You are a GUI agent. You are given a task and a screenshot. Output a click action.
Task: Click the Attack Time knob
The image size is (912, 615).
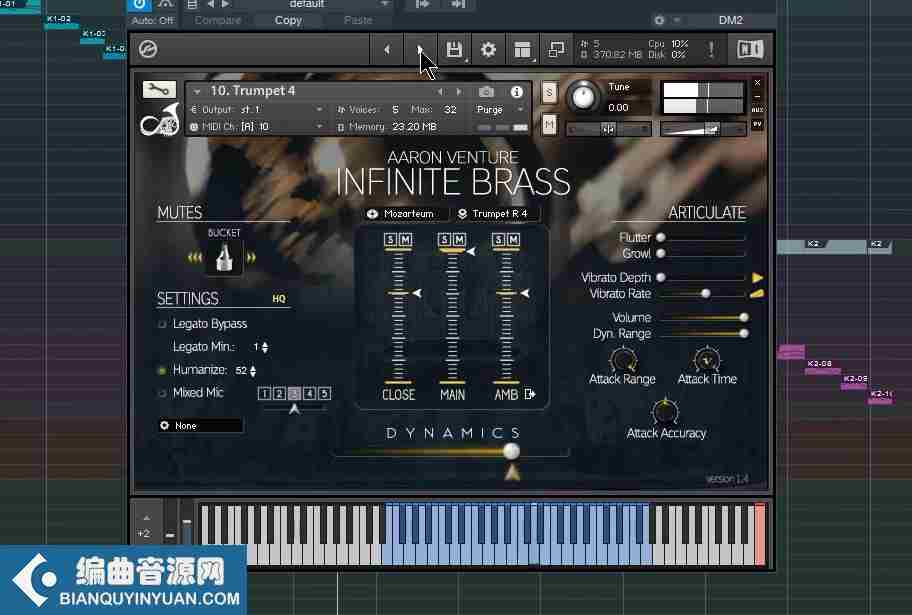click(707, 360)
